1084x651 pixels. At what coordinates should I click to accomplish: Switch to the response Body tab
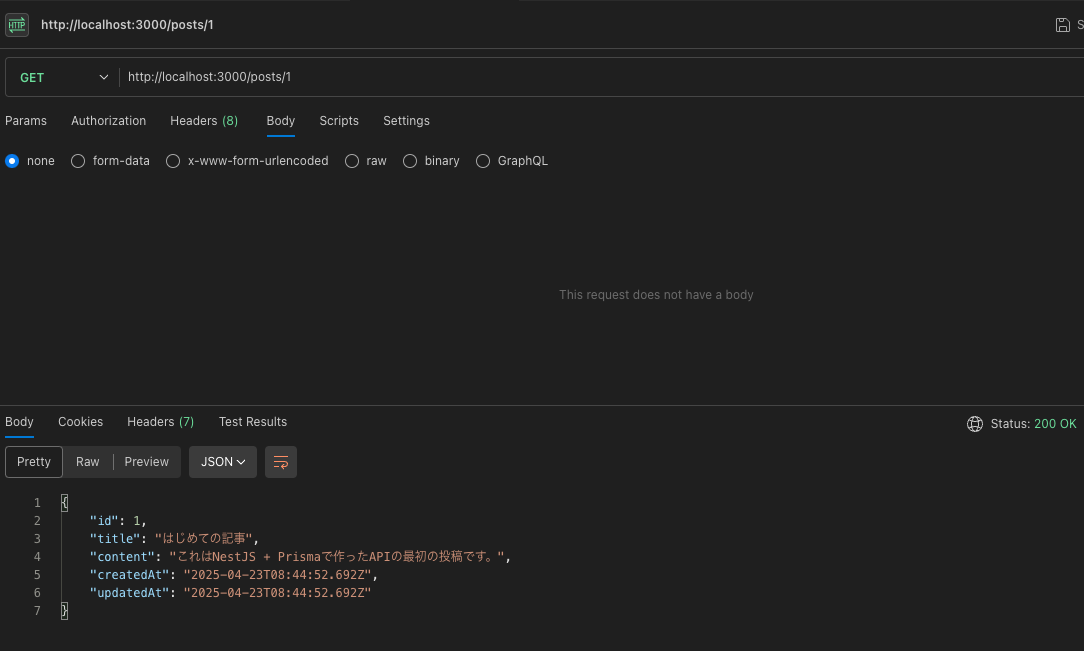pyautogui.click(x=19, y=422)
